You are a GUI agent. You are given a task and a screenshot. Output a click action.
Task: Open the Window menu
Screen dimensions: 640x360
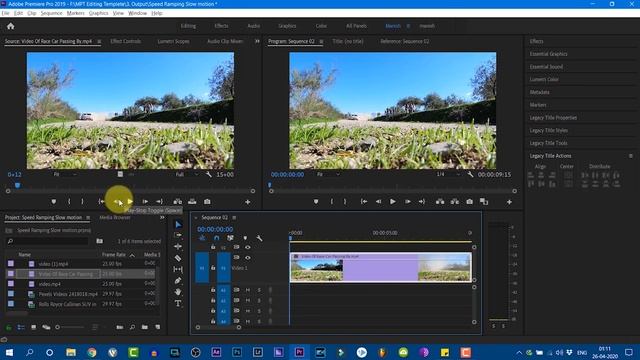pos(137,13)
